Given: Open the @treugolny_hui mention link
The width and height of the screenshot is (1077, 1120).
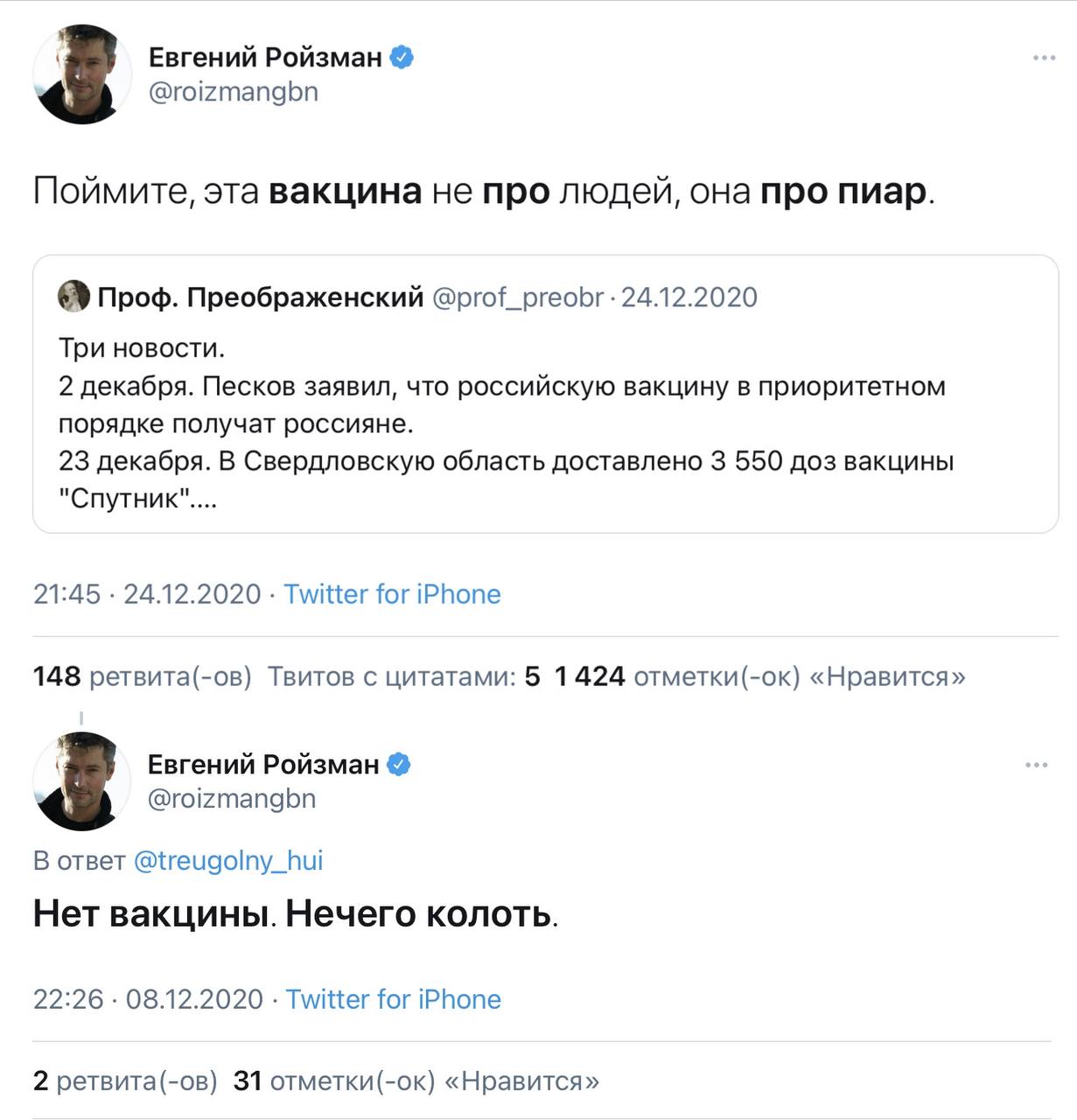Looking at the screenshot, I should [228, 860].
